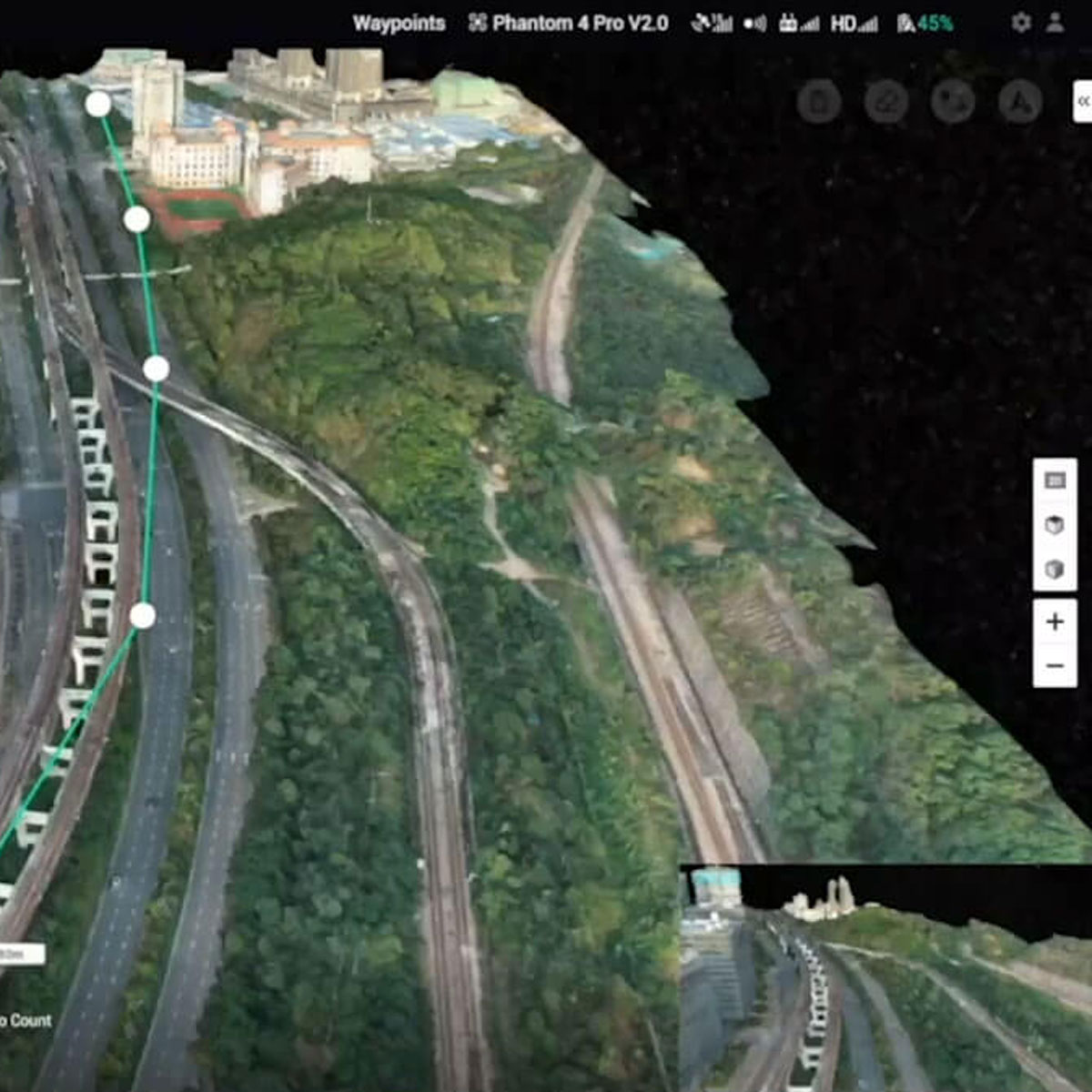Image resolution: width=1092 pixels, height=1092 pixels.
Task: Click the triangle-shaped circular tool button
Action: (x=1020, y=102)
